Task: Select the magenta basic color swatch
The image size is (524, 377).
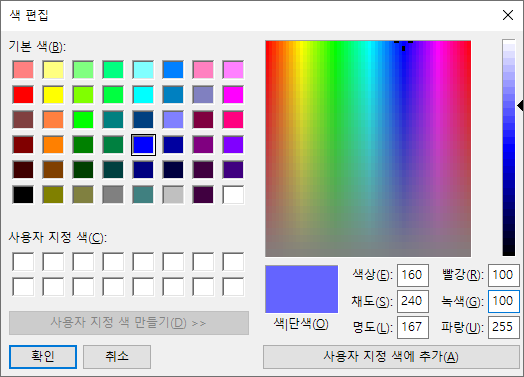Action: coord(233,95)
